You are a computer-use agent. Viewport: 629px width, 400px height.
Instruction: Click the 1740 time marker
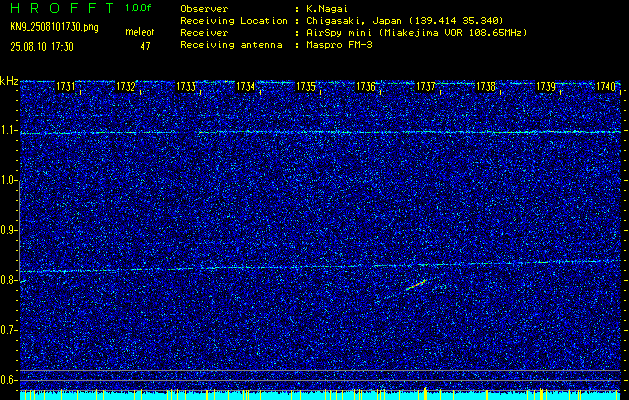(x=606, y=86)
